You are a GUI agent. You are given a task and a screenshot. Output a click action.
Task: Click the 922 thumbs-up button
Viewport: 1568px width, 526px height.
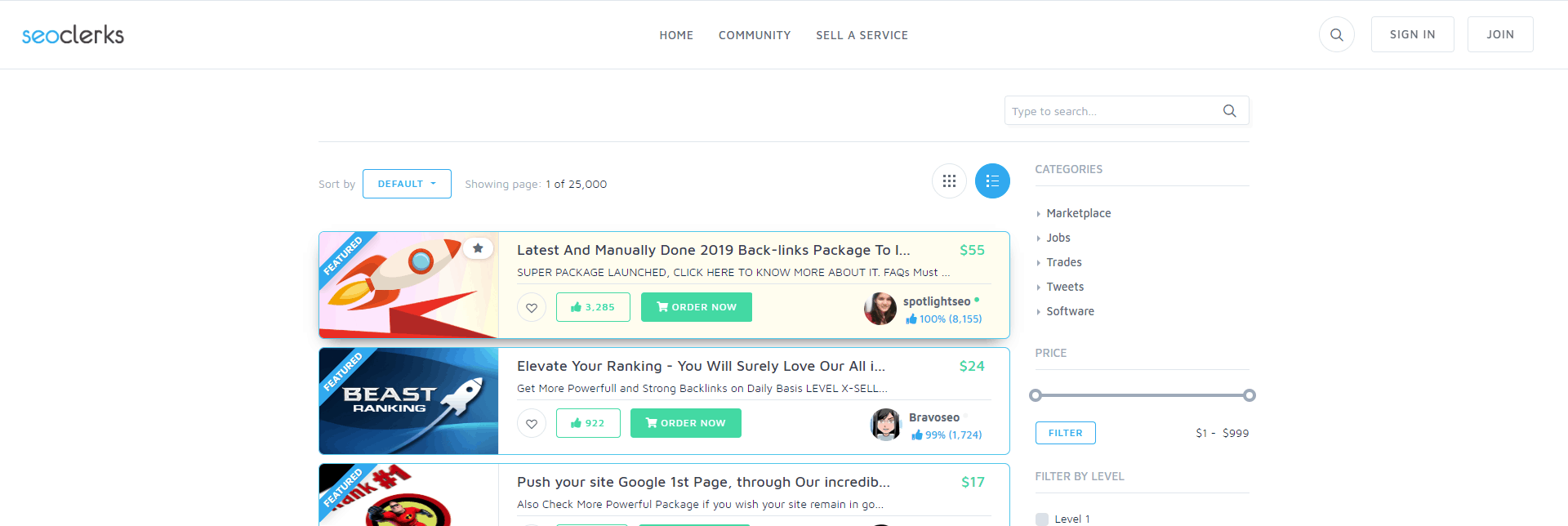pos(588,423)
